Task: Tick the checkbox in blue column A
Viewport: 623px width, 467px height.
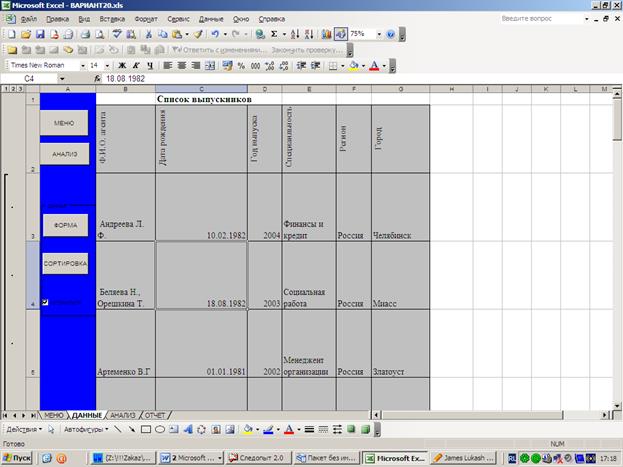Action: coord(45,302)
